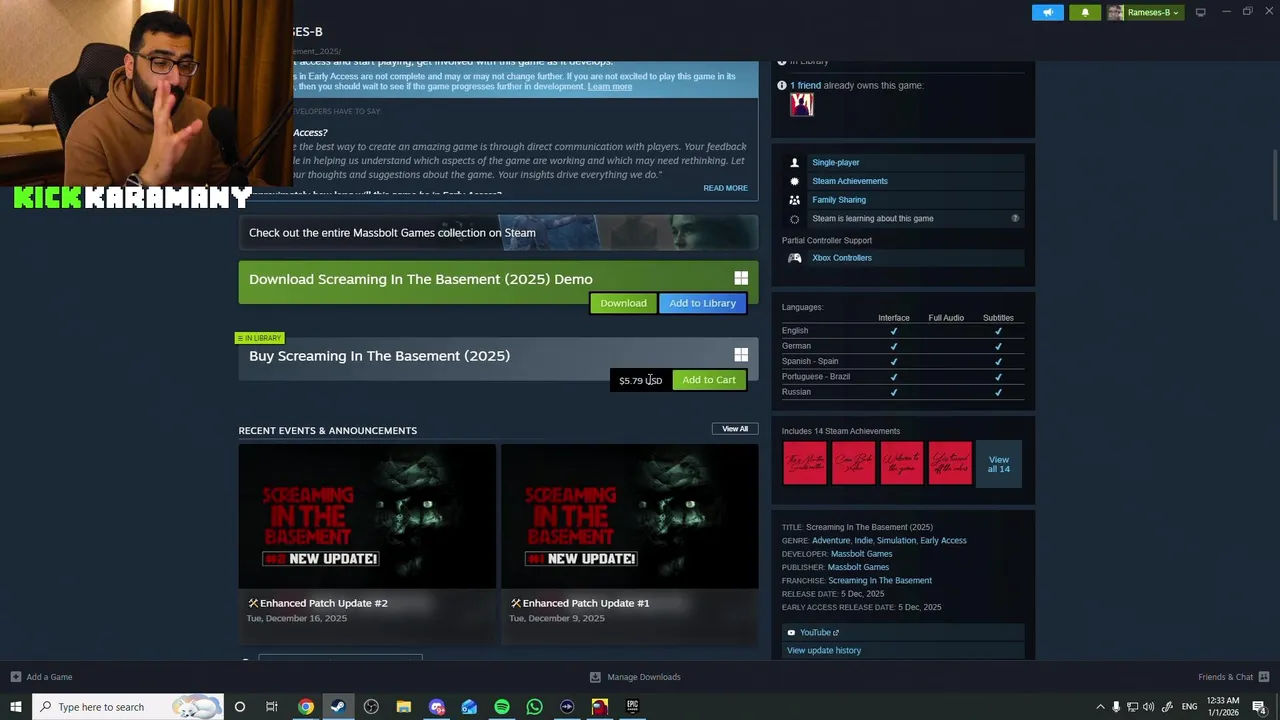Open Epic Games Launcher from taskbar
Image resolution: width=1280 pixels, height=720 pixels.
[632, 707]
